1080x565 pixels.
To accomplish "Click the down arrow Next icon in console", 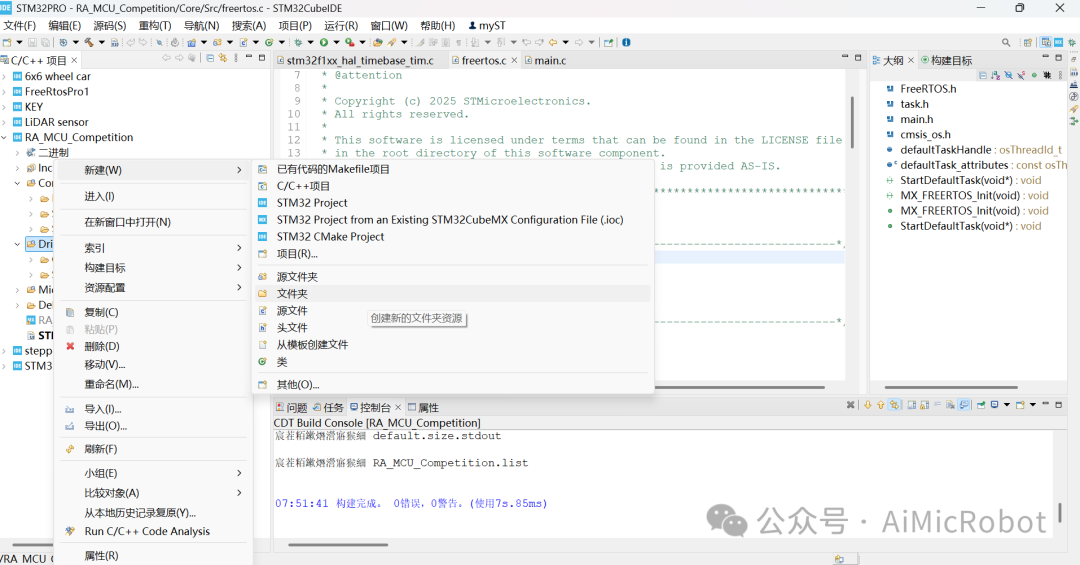I will (x=867, y=404).
